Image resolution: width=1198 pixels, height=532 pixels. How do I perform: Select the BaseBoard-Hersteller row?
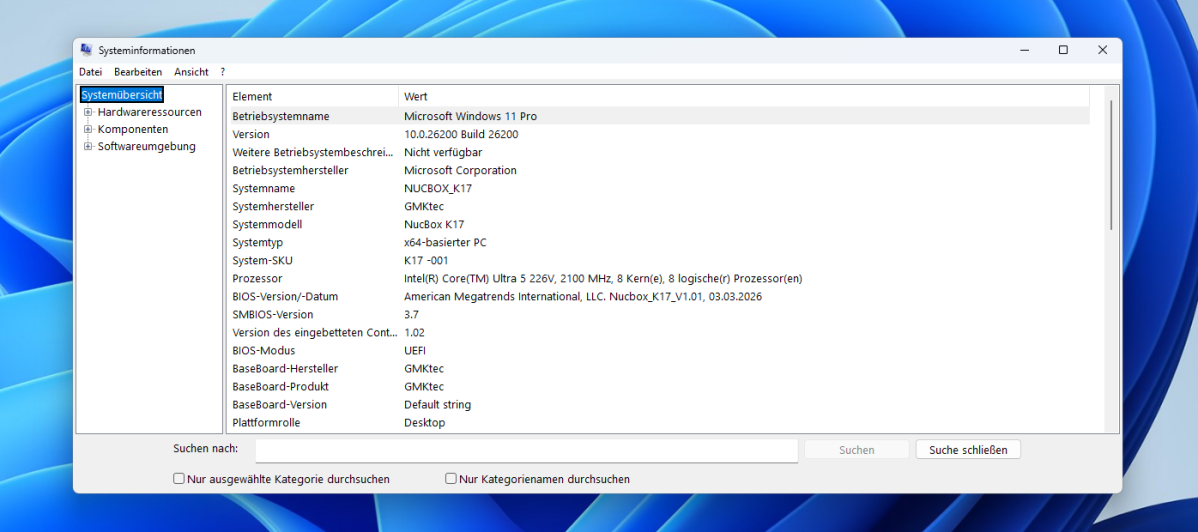coord(659,368)
